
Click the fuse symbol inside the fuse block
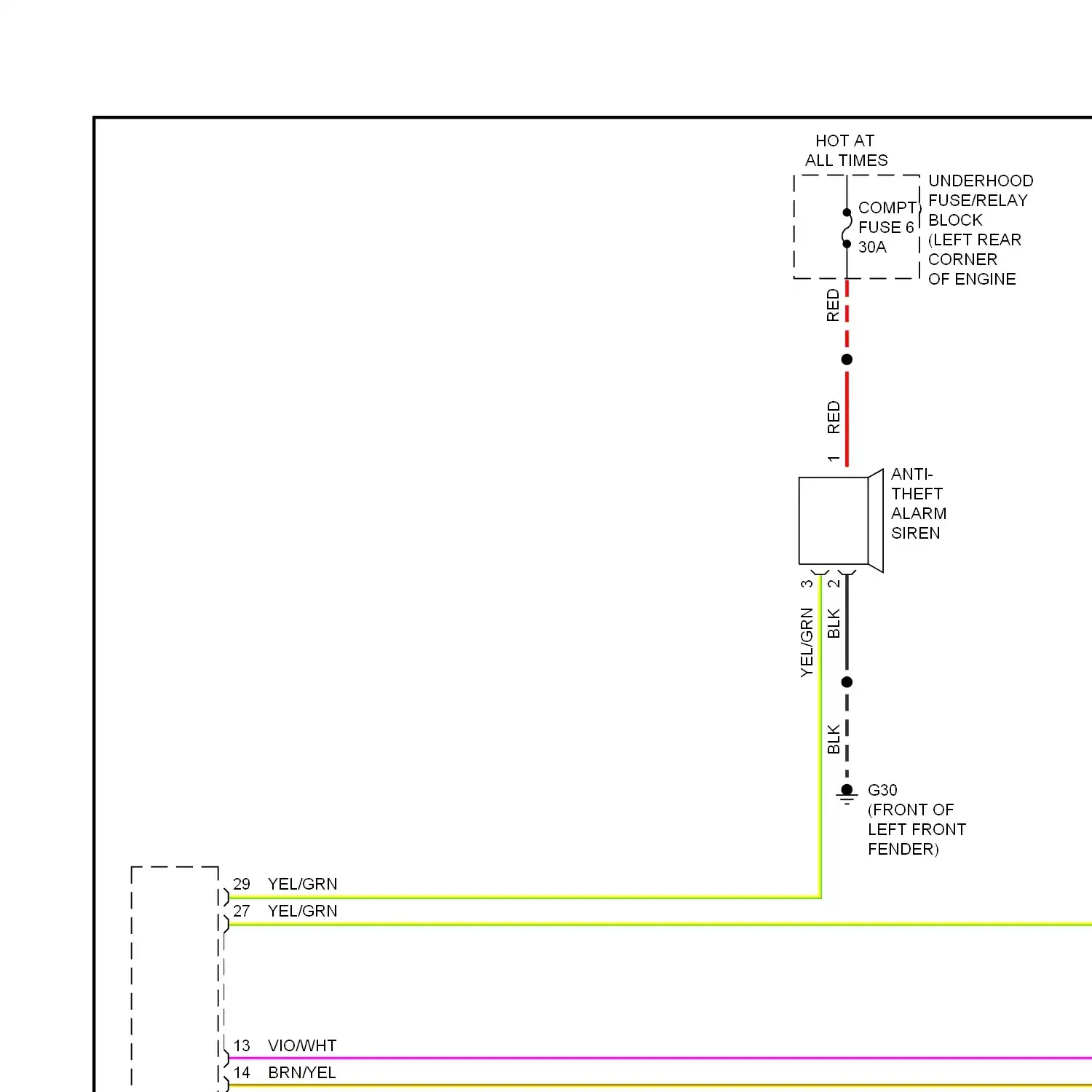click(x=847, y=228)
